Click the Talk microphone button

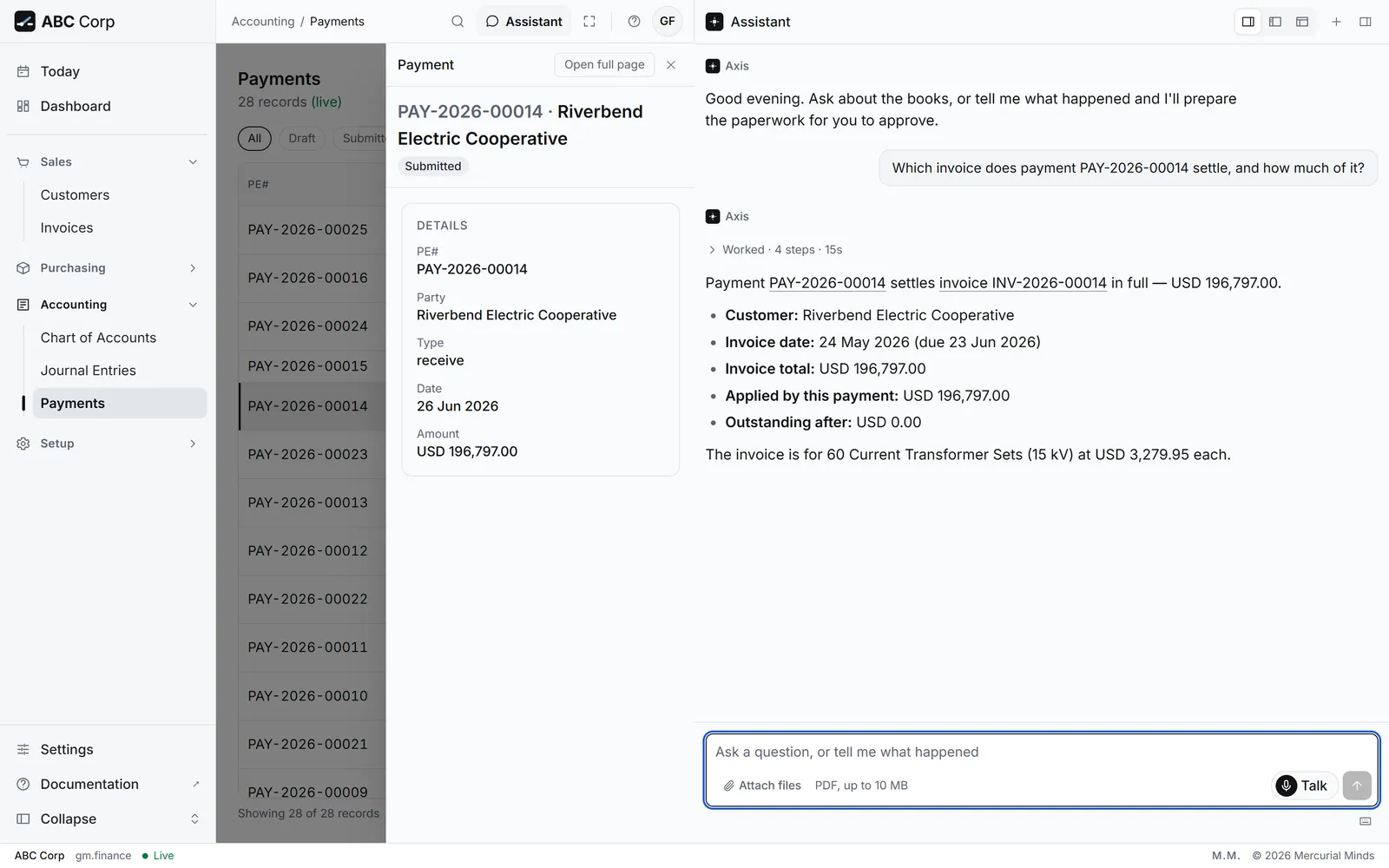1303,786
